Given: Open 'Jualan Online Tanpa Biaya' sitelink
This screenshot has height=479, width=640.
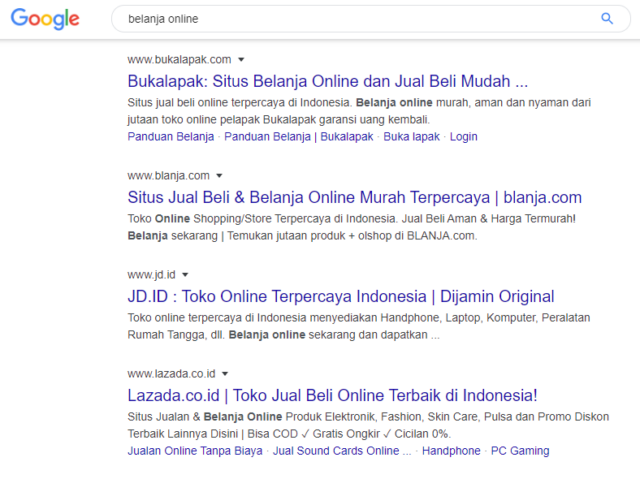Looking at the screenshot, I should pyautogui.click(x=195, y=451).
